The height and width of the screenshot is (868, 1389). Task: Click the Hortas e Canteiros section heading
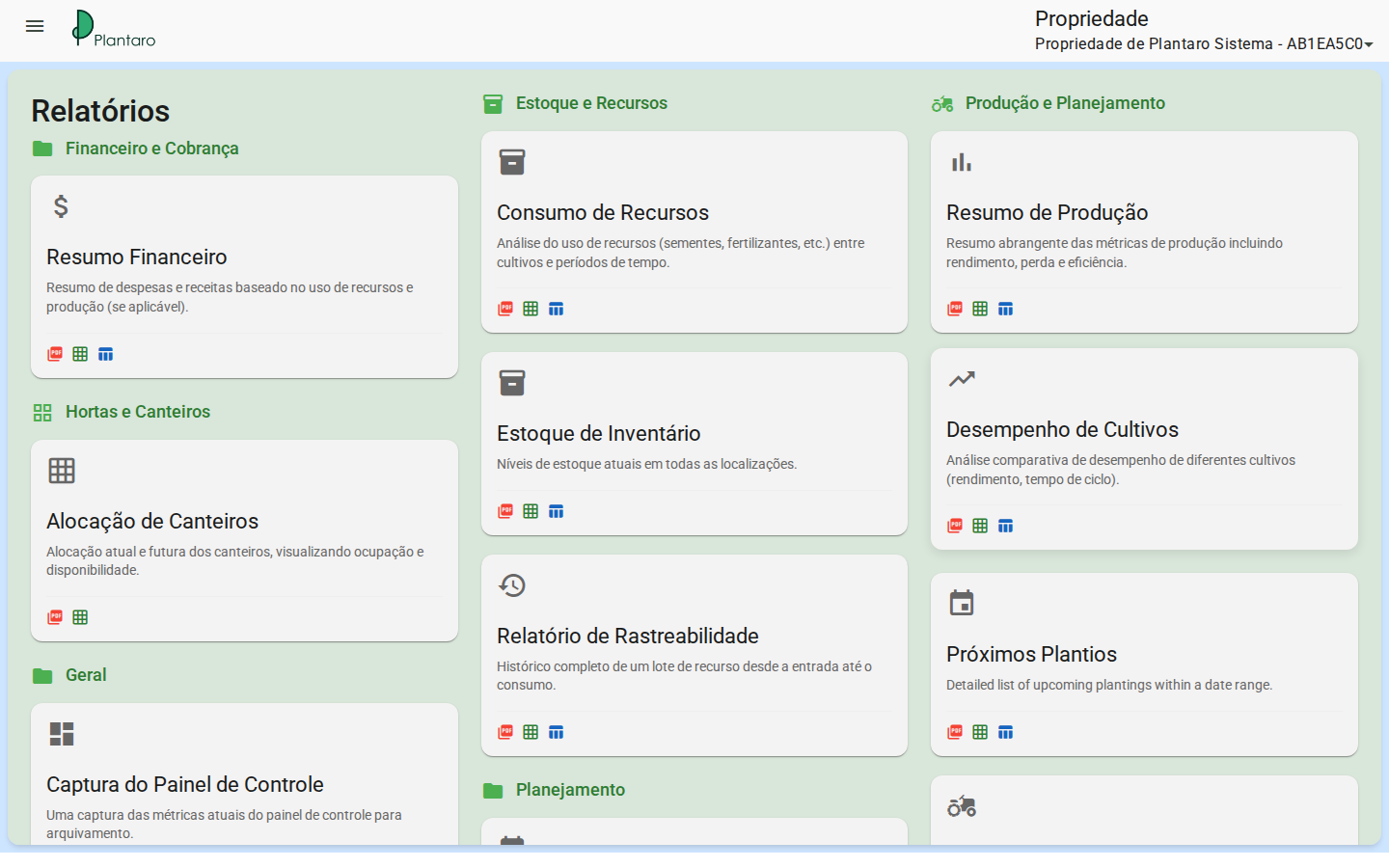point(138,412)
